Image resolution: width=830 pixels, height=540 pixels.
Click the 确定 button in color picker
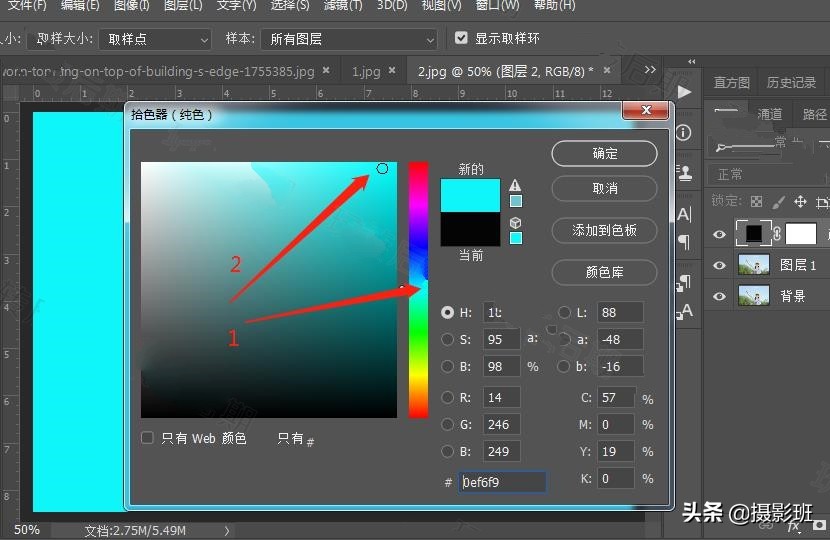(x=604, y=153)
